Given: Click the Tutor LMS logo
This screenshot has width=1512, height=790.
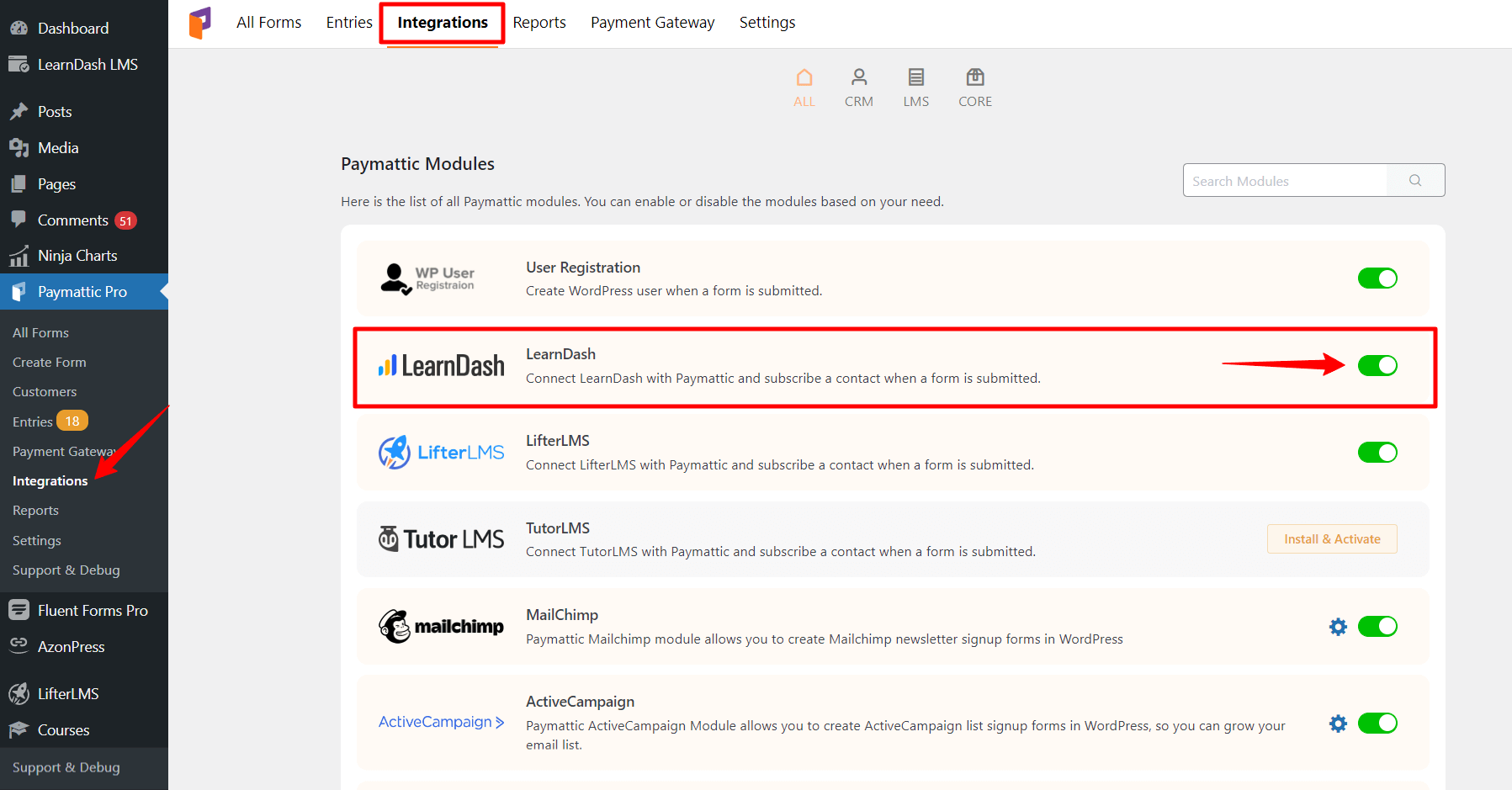Looking at the screenshot, I should point(441,539).
